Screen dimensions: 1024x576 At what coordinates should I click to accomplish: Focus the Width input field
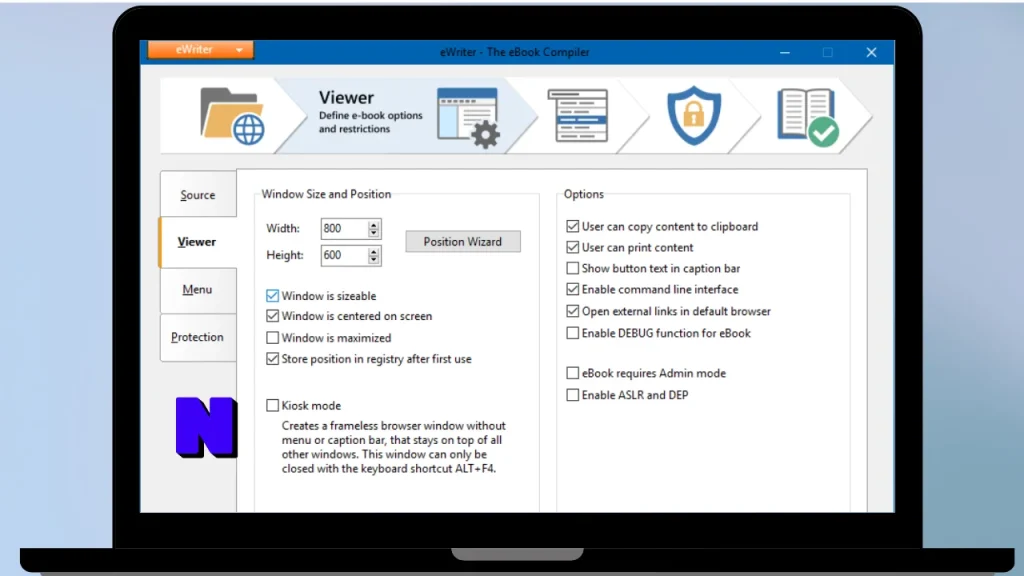(344, 229)
